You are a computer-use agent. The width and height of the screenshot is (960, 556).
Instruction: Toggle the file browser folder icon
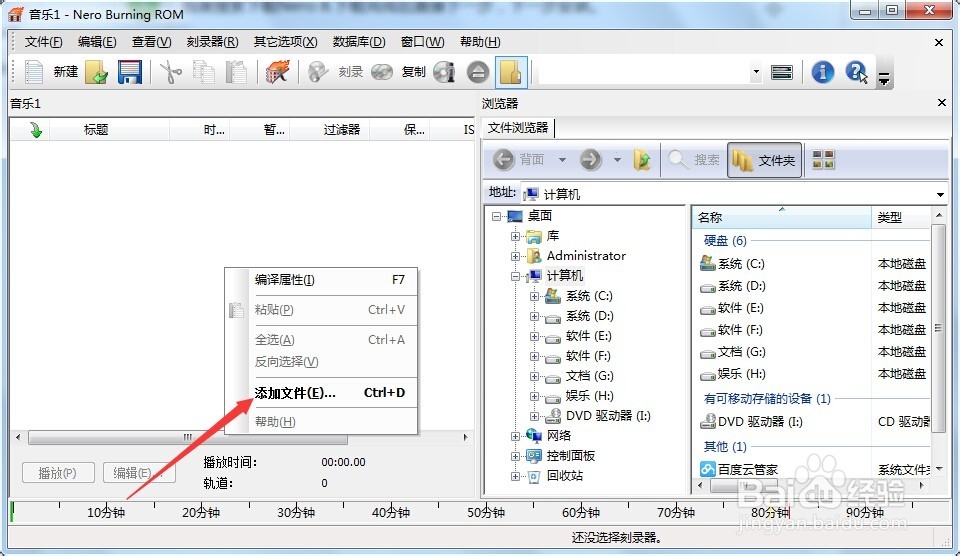click(x=511, y=72)
